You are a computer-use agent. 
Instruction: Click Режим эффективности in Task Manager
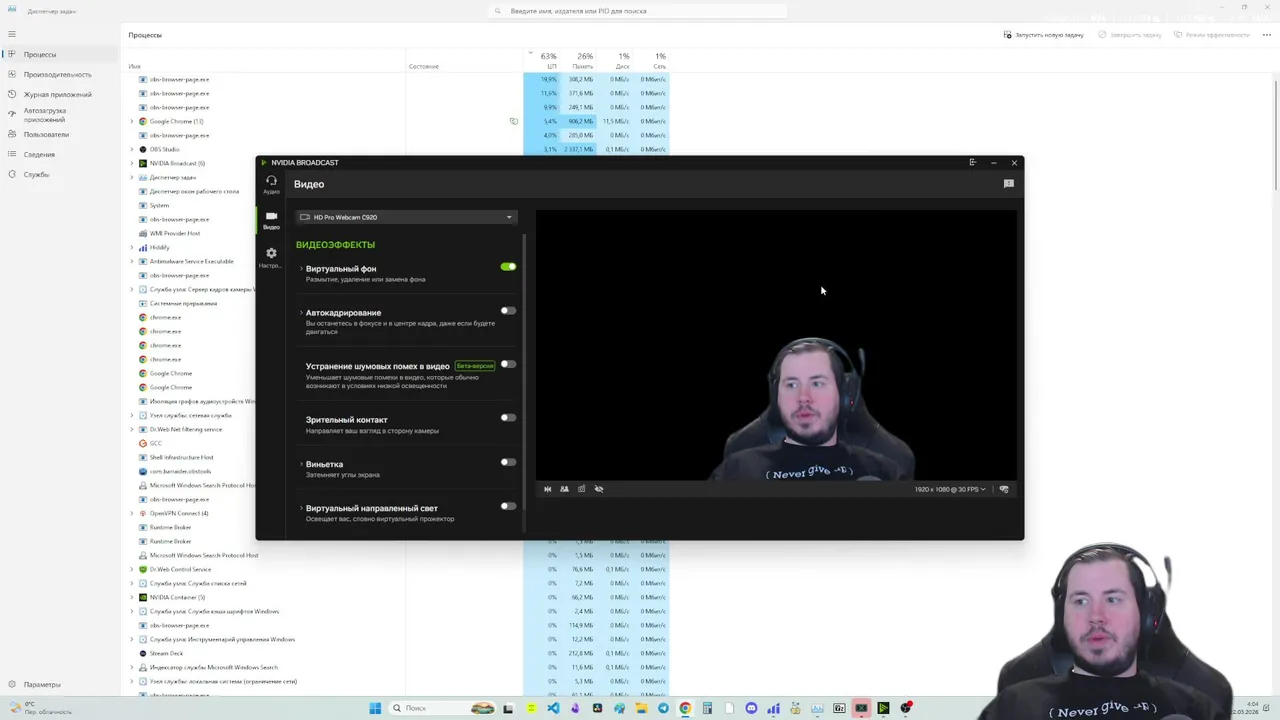coord(1212,35)
